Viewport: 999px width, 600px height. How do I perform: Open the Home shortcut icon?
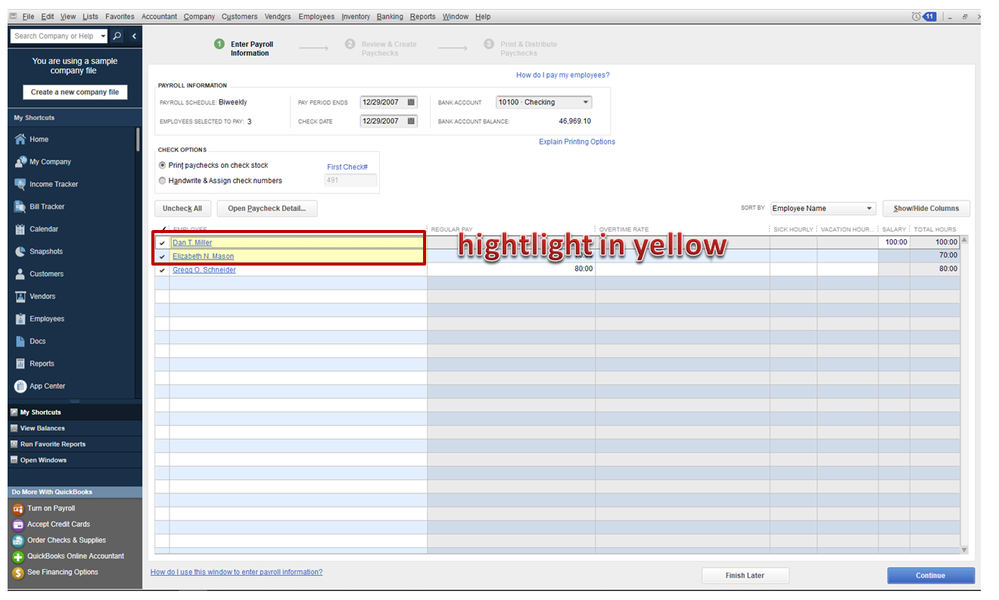(x=20, y=139)
